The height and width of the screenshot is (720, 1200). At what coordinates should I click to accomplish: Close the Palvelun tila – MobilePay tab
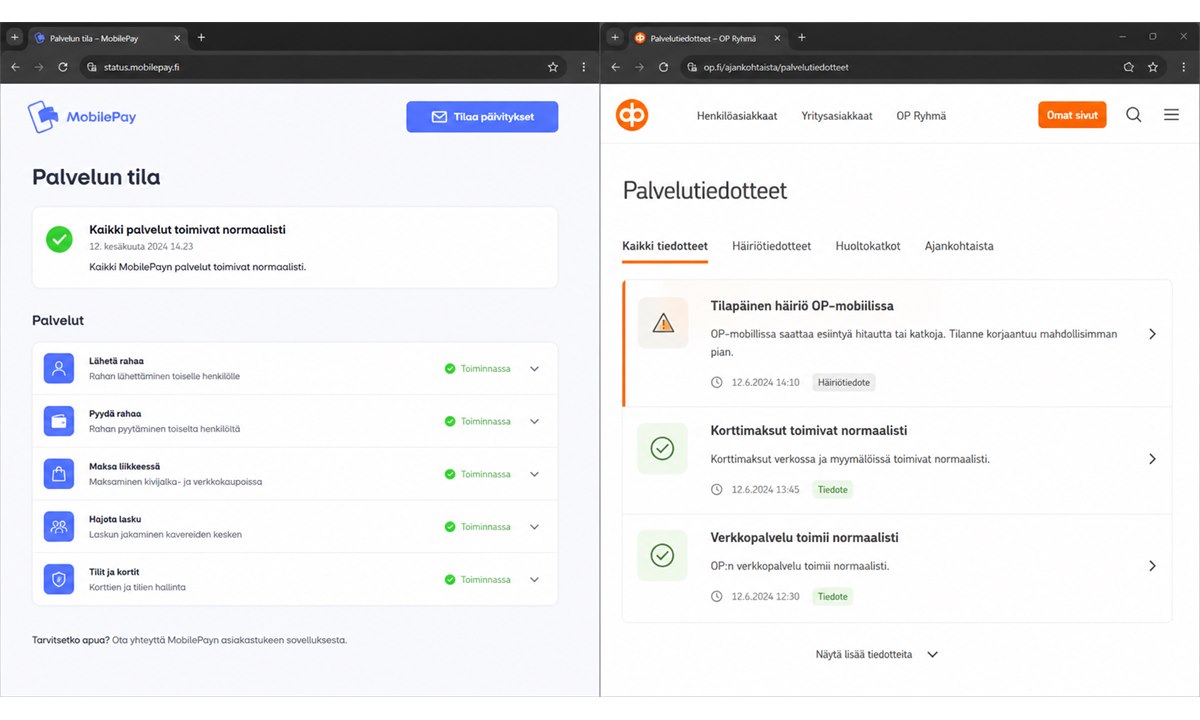[x=177, y=38]
